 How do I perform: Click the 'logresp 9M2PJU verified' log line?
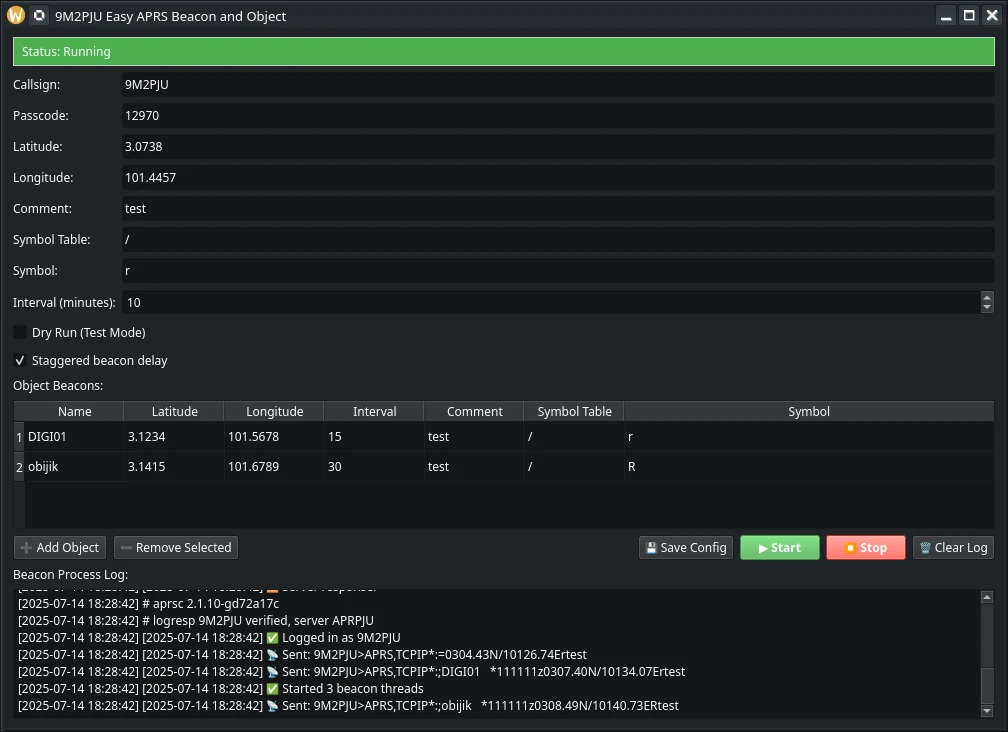(x=196, y=621)
